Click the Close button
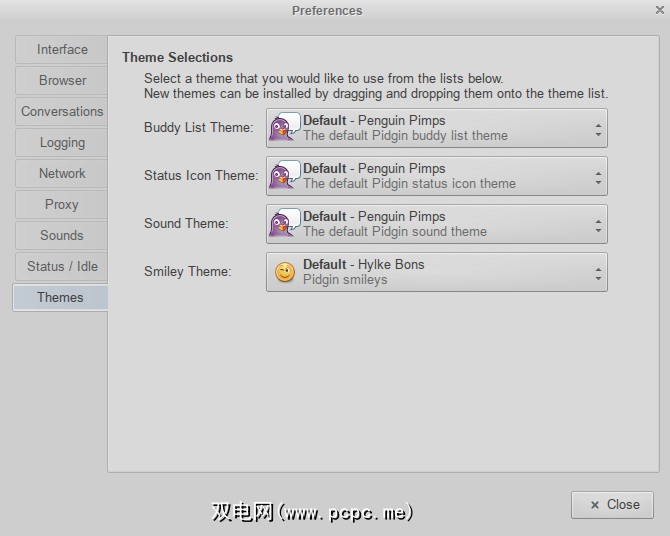The image size is (670, 536). coord(612,505)
